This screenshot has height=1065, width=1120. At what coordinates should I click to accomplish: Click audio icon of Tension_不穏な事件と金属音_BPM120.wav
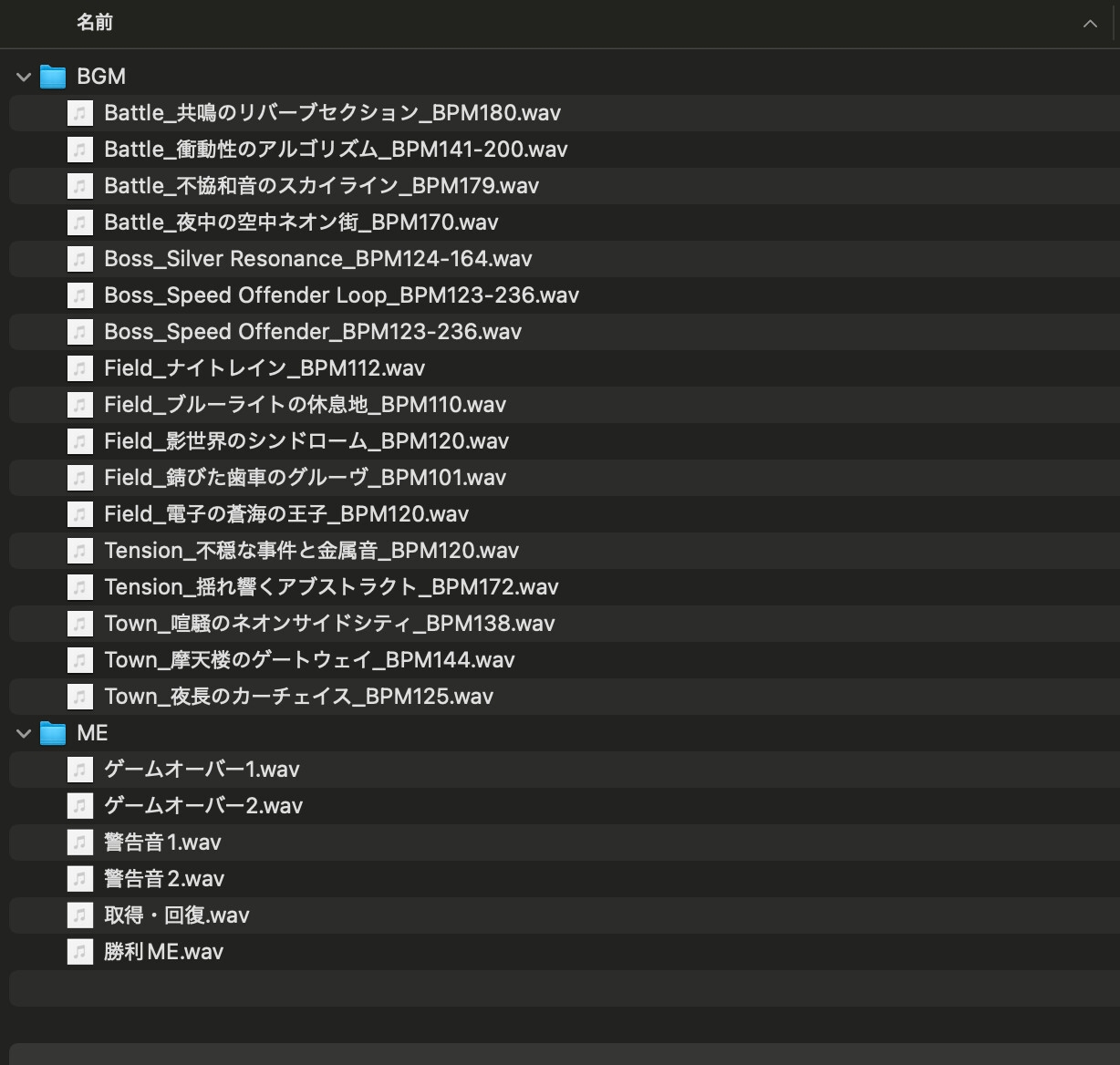click(80, 551)
